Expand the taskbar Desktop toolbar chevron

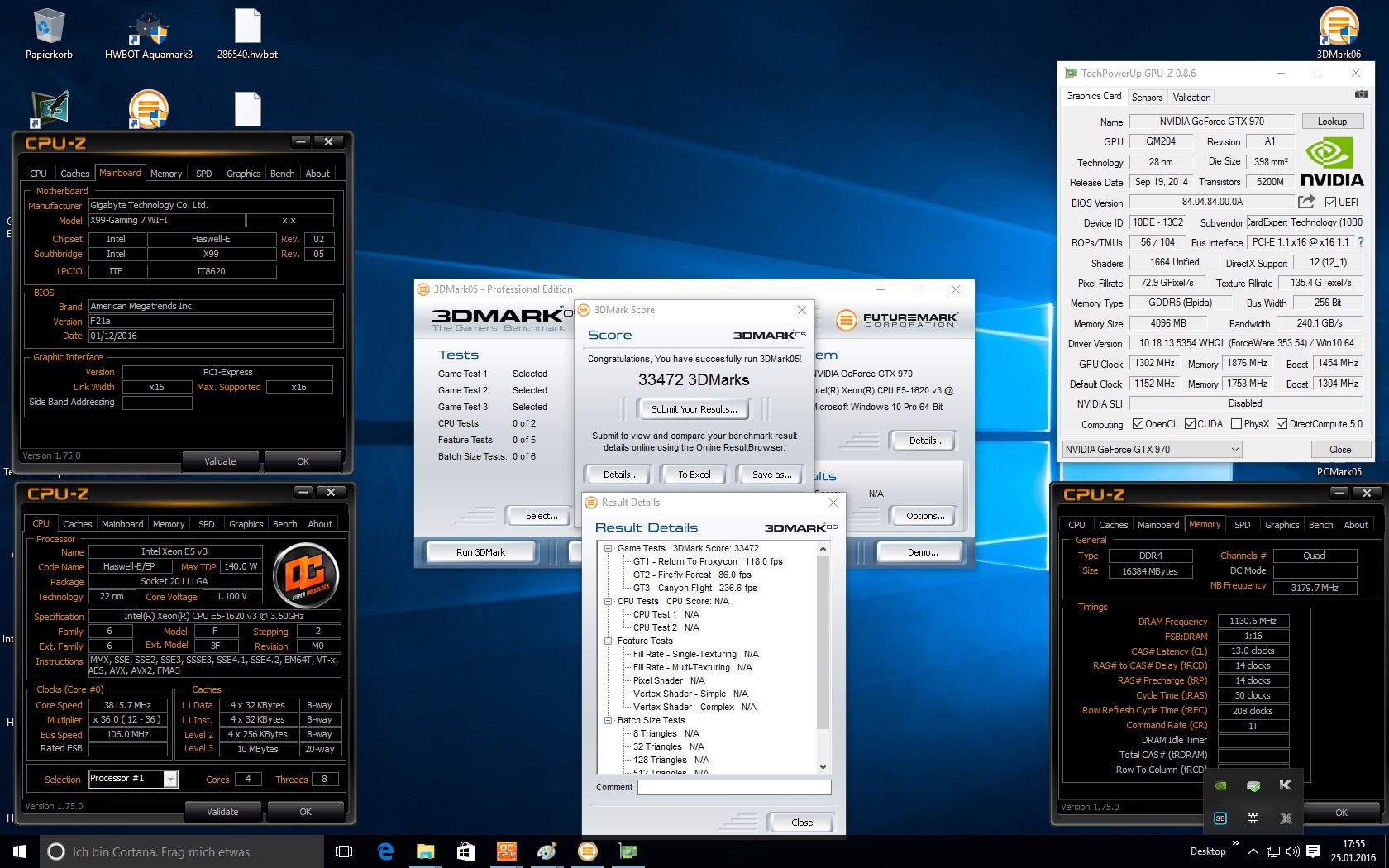[1236, 843]
